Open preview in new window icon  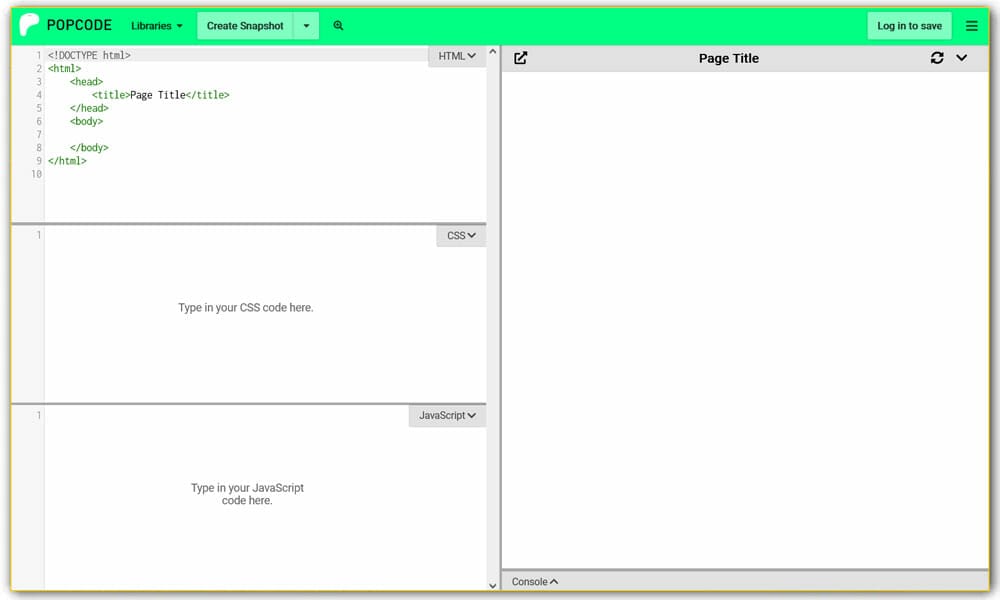coord(520,58)
